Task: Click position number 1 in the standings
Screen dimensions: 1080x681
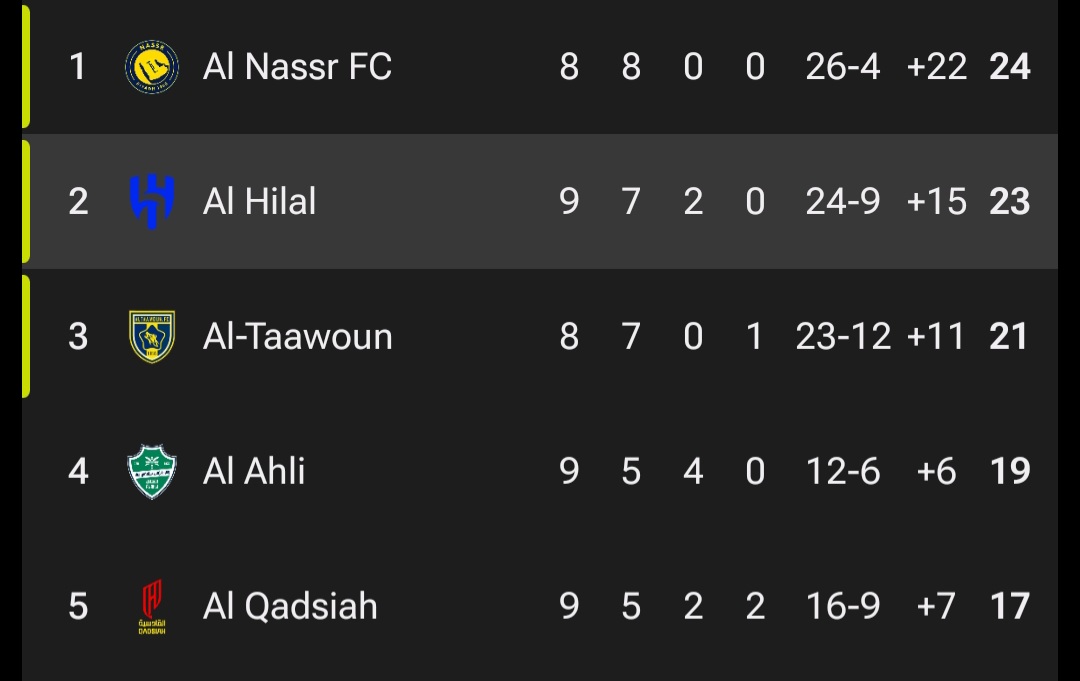Action: coord(78,66)
